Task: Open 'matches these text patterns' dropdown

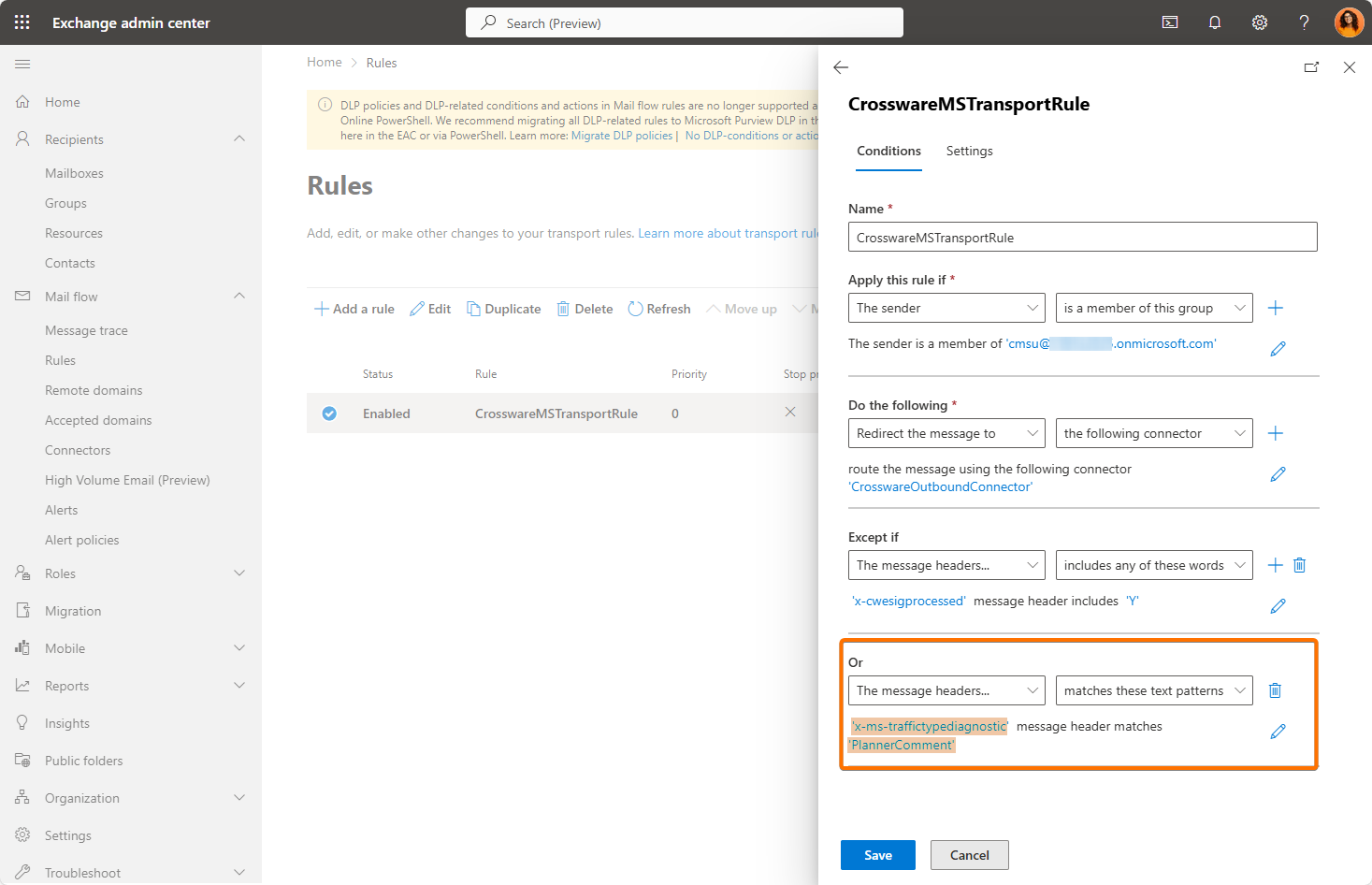Action: [1153, 690]
